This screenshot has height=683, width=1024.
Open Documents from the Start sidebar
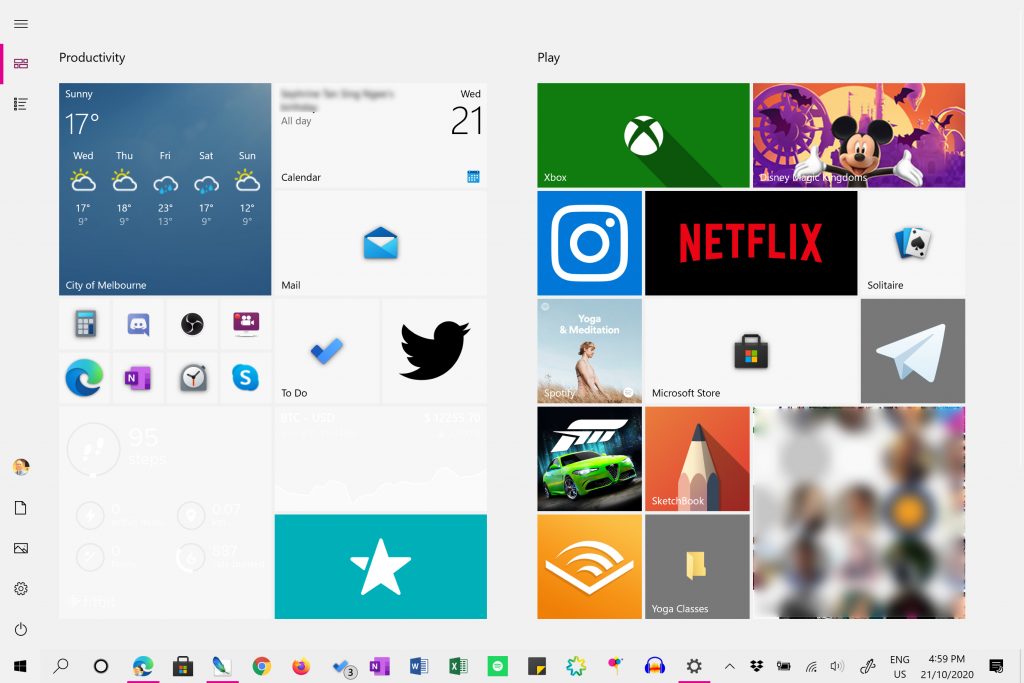click(x=21, y=508)
